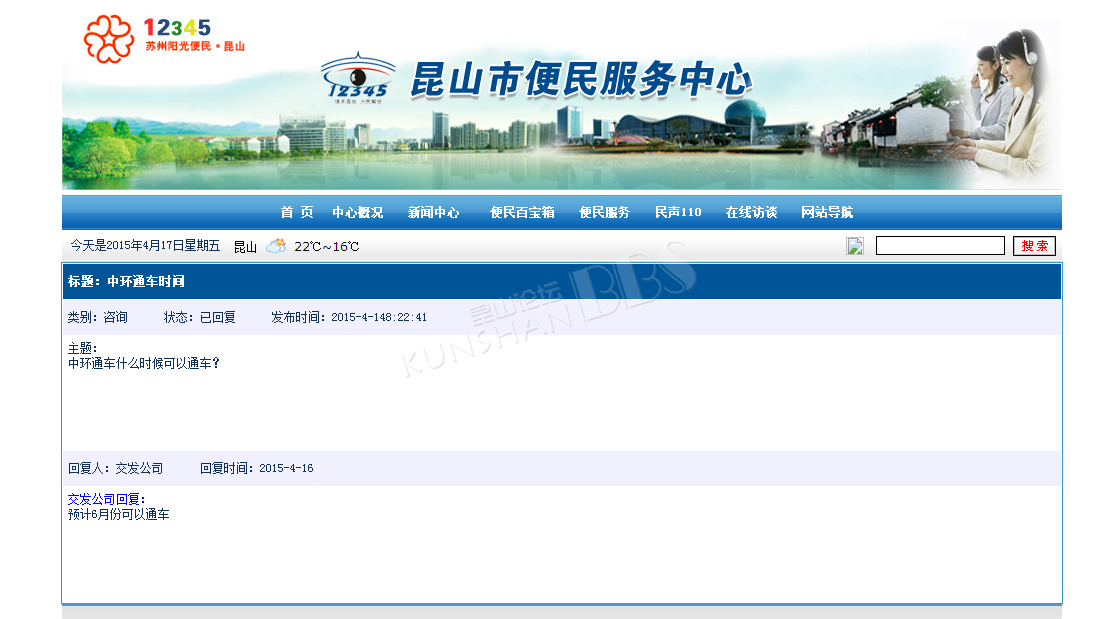Click the temperature text 22℃~16℃
Image resolution: width=1097 pixels, height=619 pixels.
[x=327, y=247]
